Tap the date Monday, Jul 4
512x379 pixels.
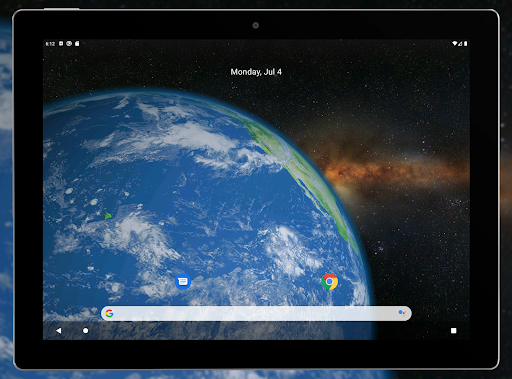(256, 72)
